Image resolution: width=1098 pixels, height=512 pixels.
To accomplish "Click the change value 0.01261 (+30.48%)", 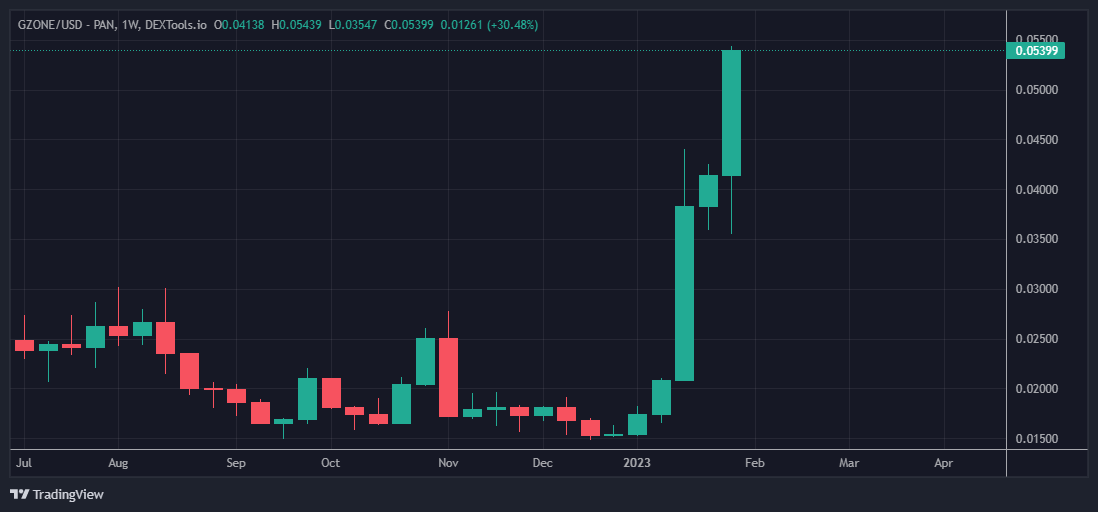I will (x=489, y=25).
